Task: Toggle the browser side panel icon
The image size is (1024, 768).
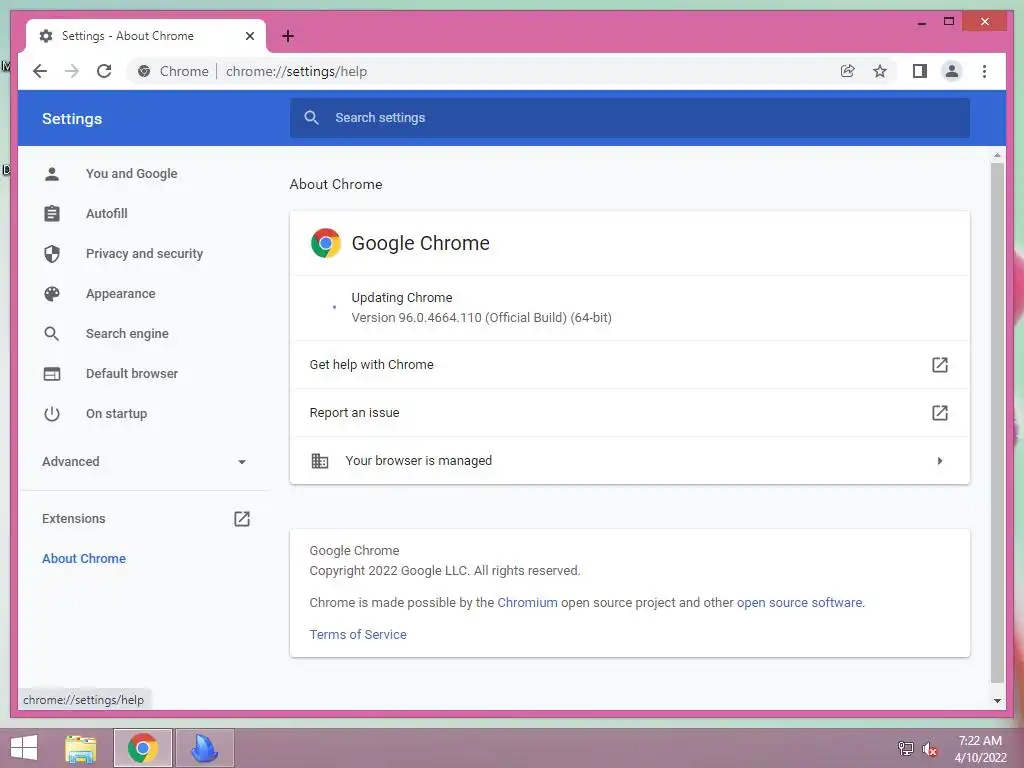Action: [920, 71]
